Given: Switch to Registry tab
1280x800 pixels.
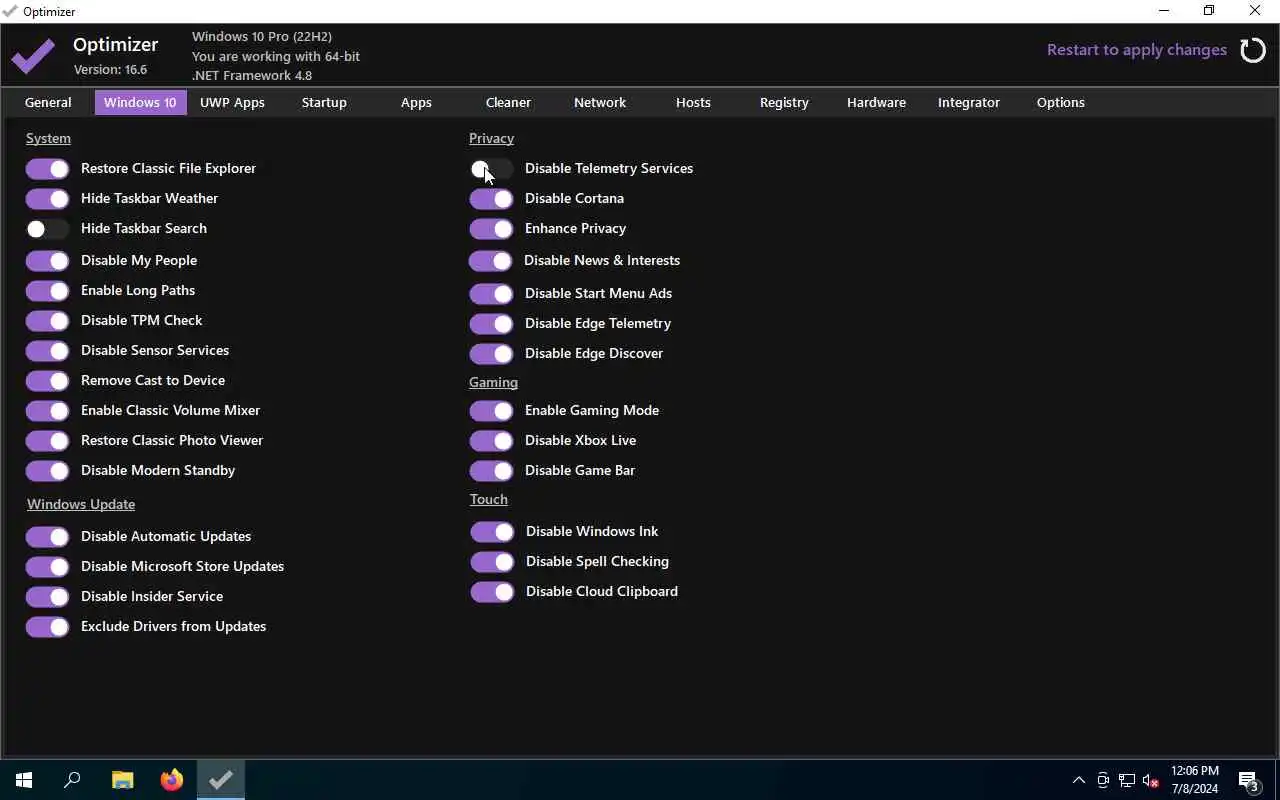Looking at the screenshot, I should point(784,102).
